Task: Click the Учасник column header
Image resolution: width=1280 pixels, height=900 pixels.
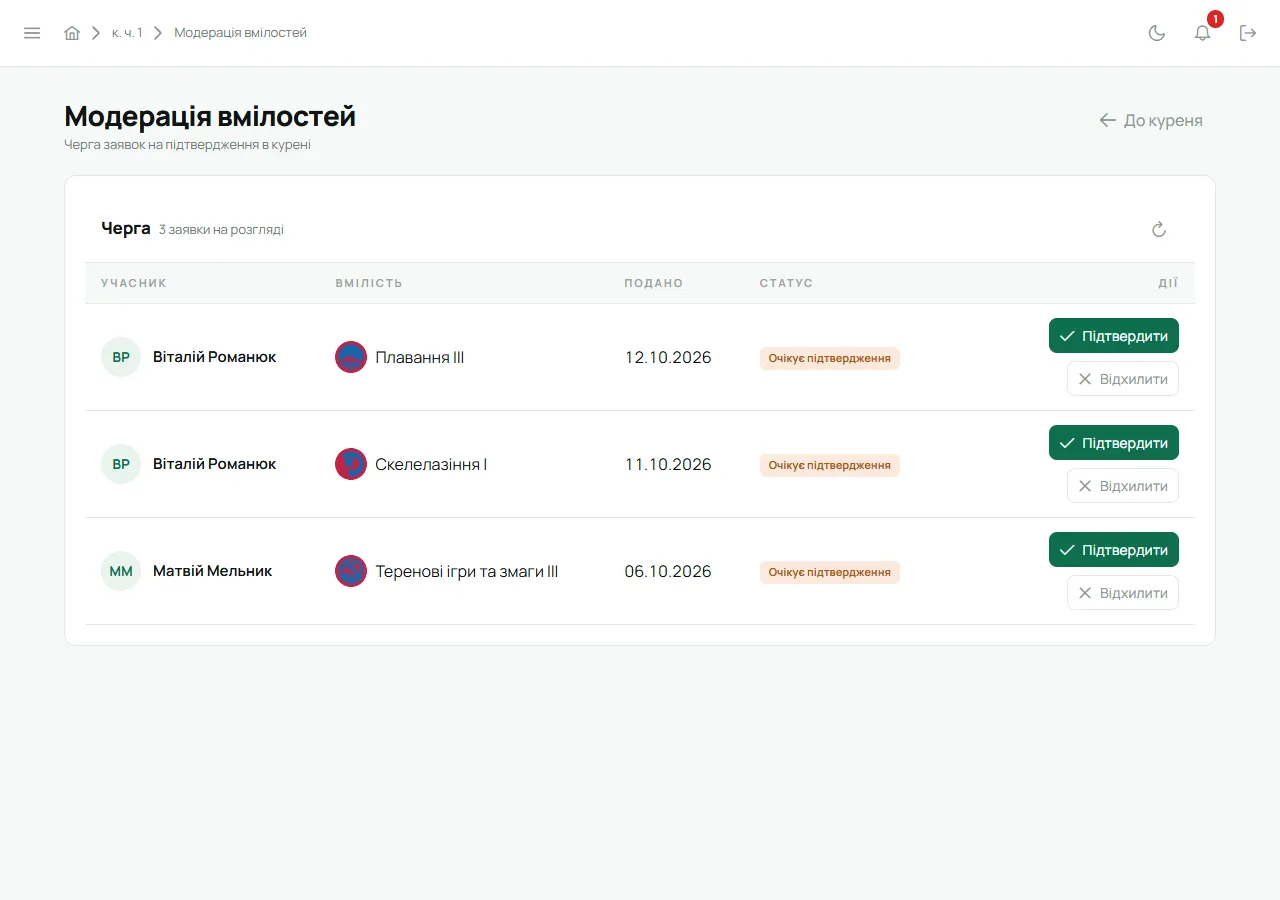Action: point(134,283)
